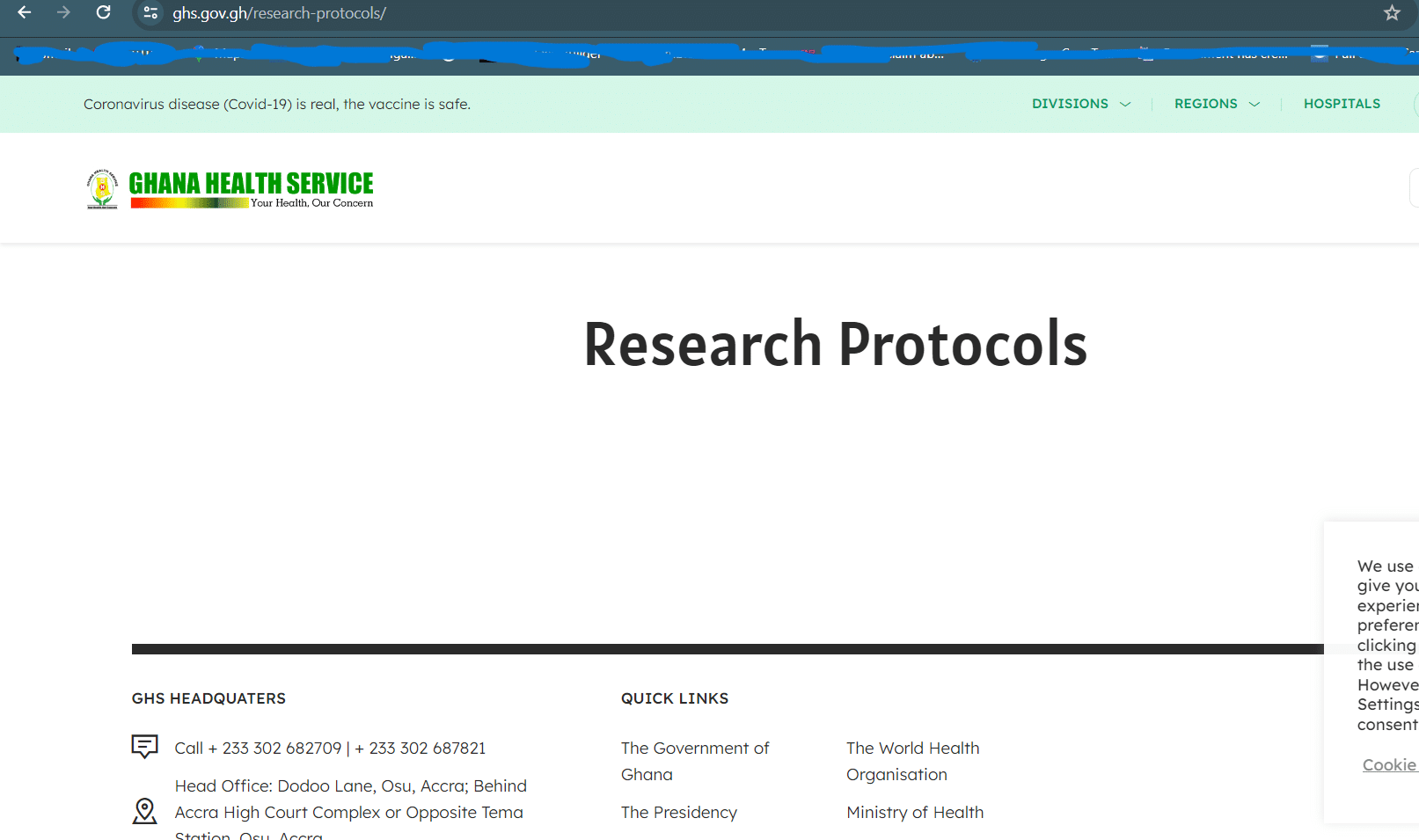
Task: Bookmark this page with star icon
Action: coord(1392,13)
